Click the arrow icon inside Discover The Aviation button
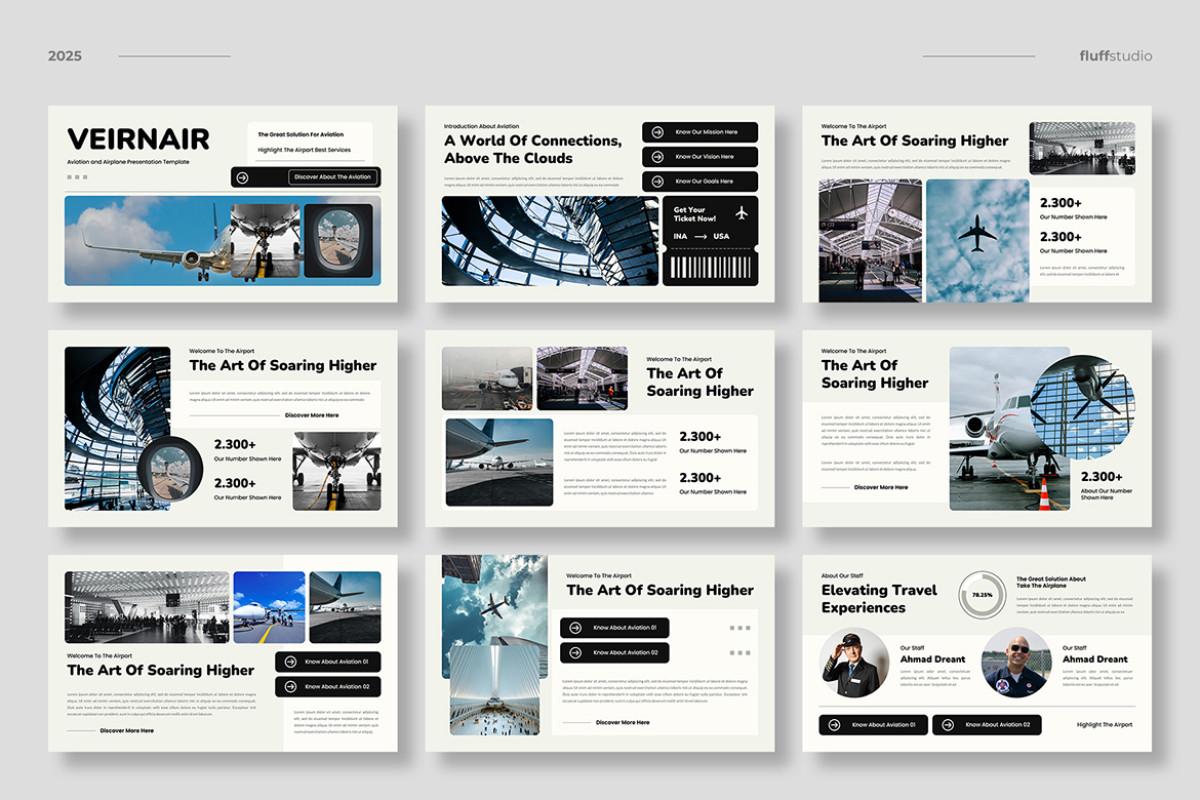This screenshot has width=1200, height=800. (x=243, y=177)
